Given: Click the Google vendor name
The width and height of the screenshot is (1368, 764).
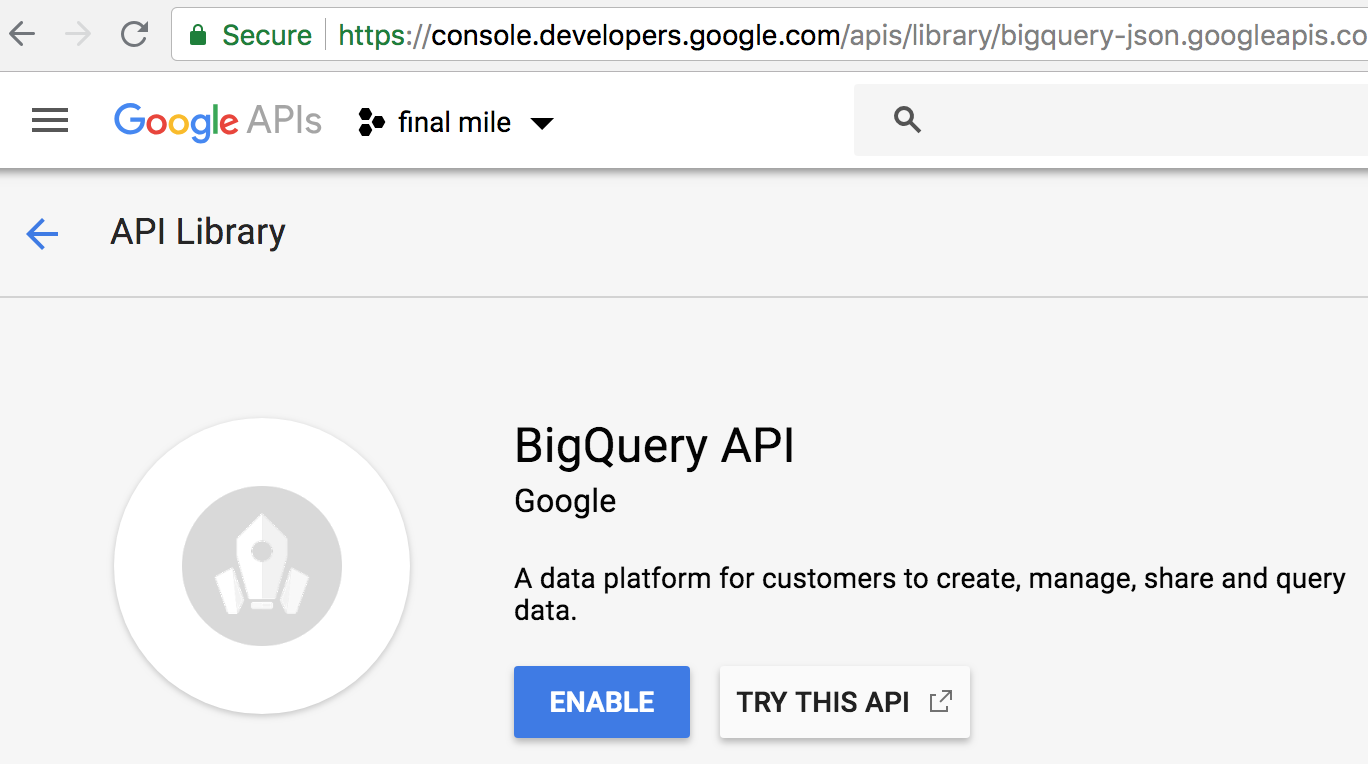Looking at the screenshot, I should click(x=565, y=501).
